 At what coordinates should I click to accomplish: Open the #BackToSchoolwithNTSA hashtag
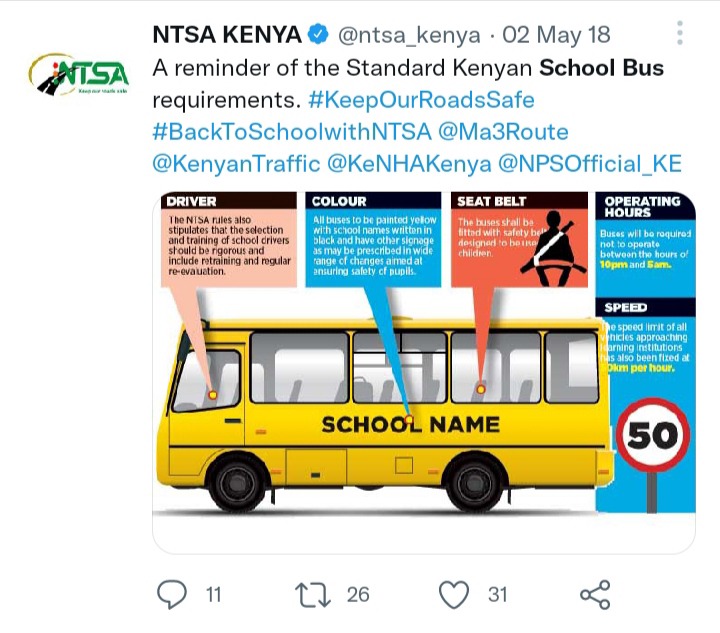click(x=292, y=132)
